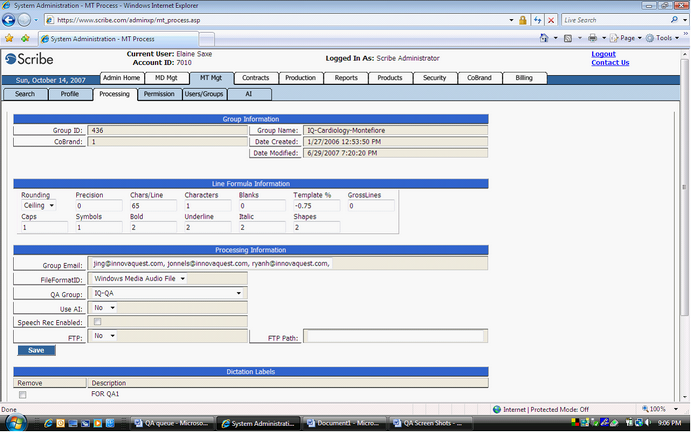Open the Search sub-tab
Viewport: 691px width, 432px height.
(25, 94)
